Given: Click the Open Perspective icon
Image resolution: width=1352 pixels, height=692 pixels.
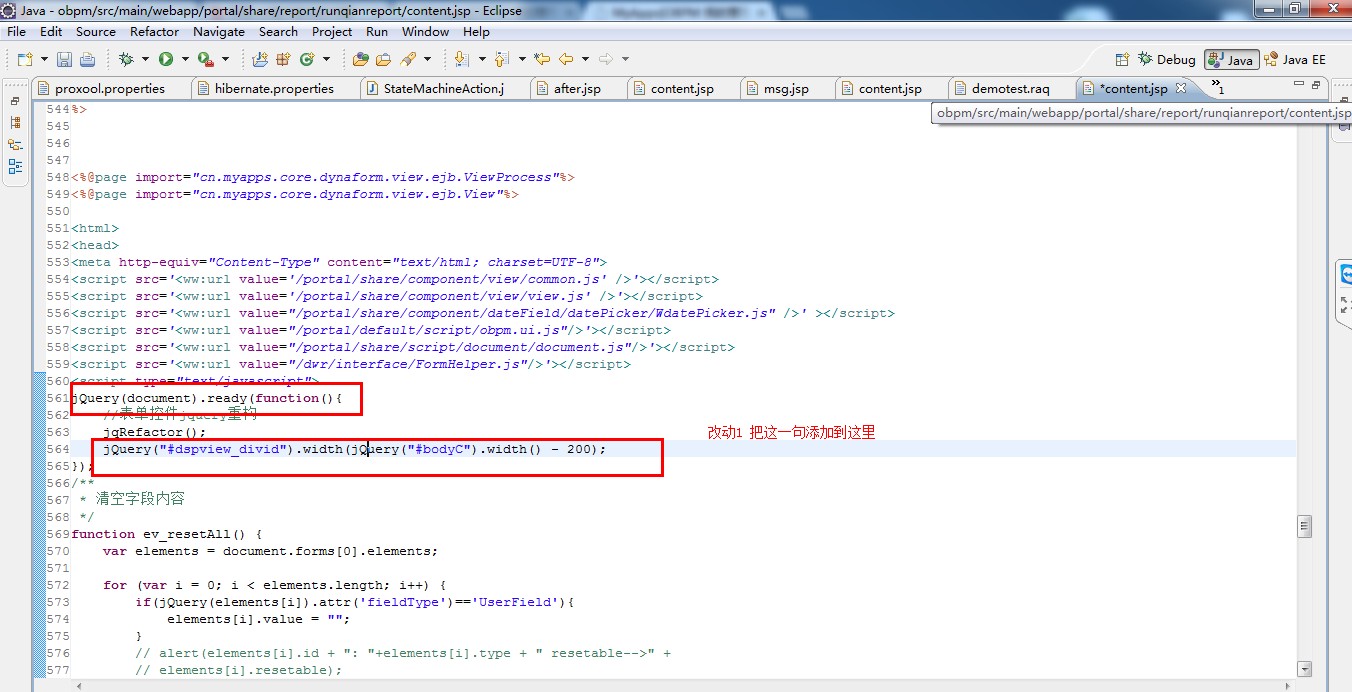Looking at the screenshot, I should 1122,59.
